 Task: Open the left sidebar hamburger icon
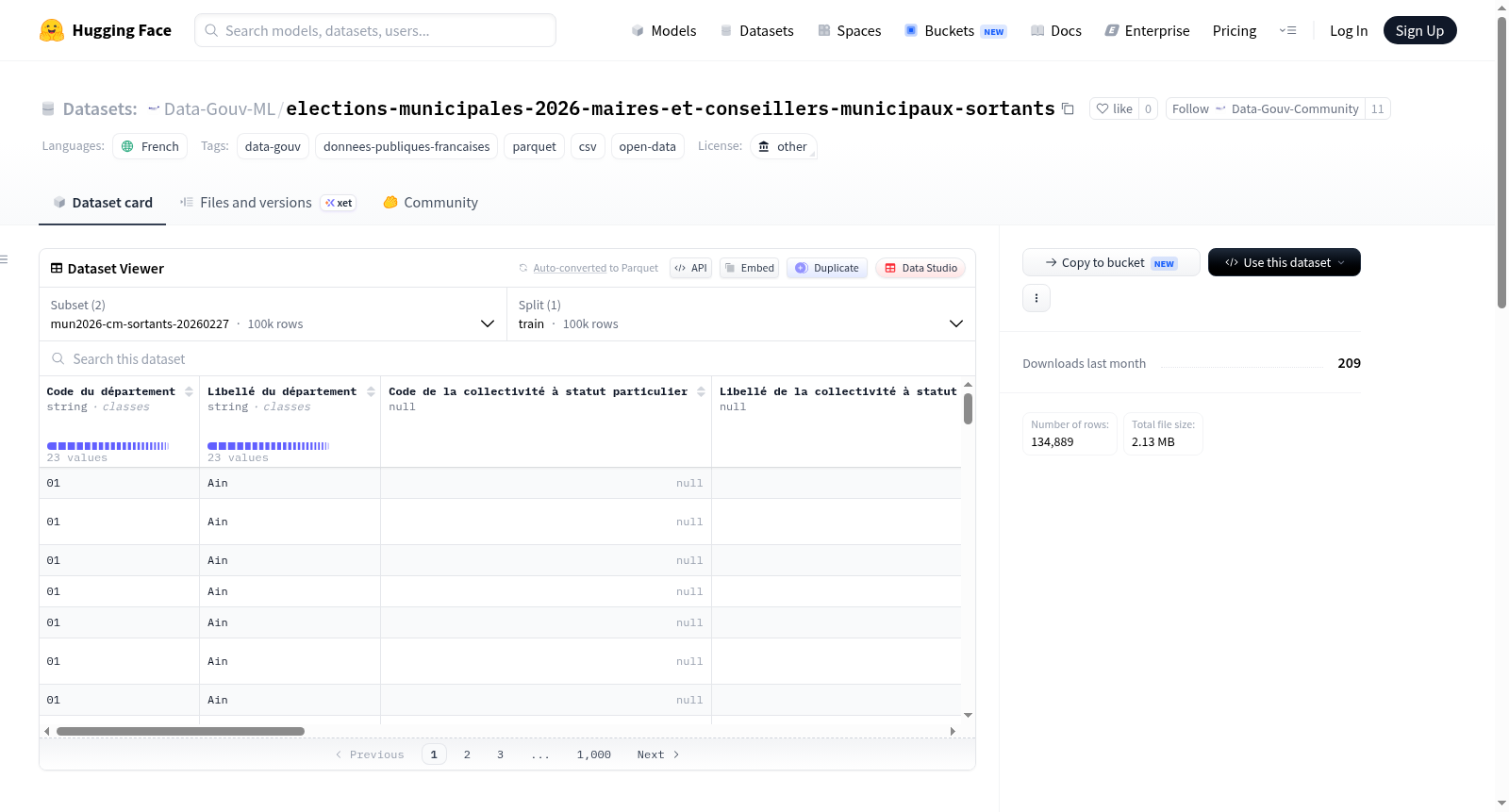pyautogui.click(x=4, y=259)
